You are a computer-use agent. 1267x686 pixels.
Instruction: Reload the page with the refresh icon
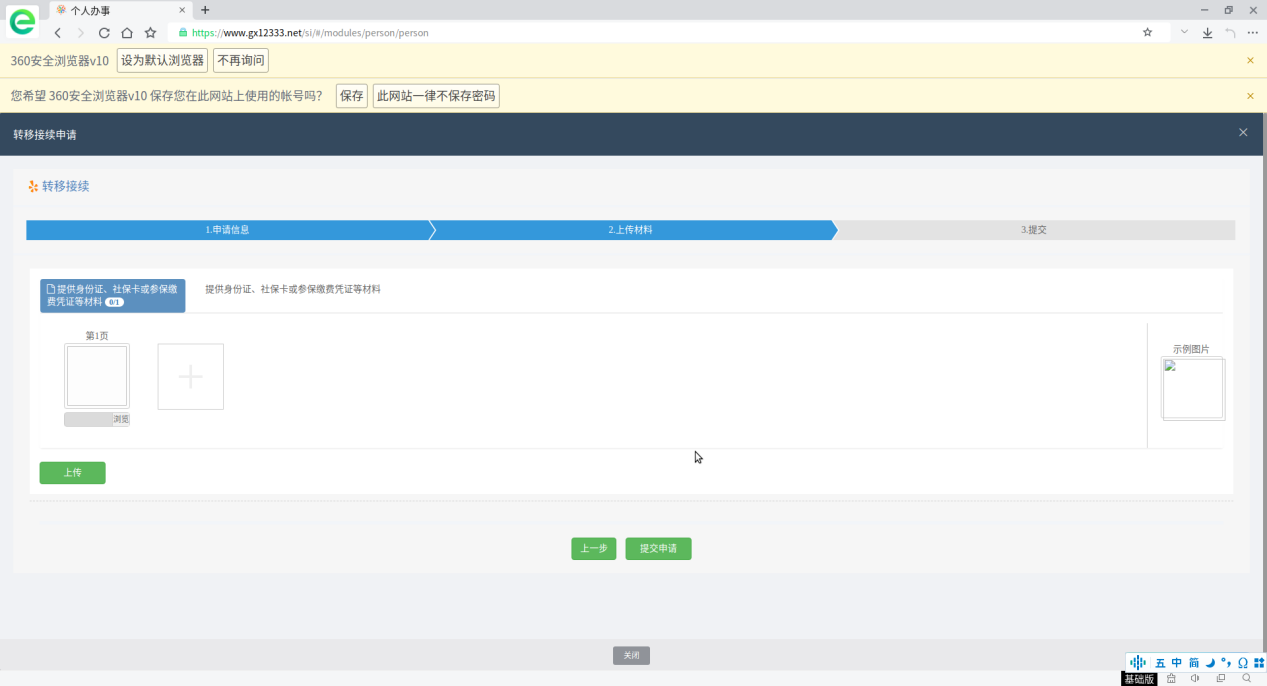[x=103, y=33]
